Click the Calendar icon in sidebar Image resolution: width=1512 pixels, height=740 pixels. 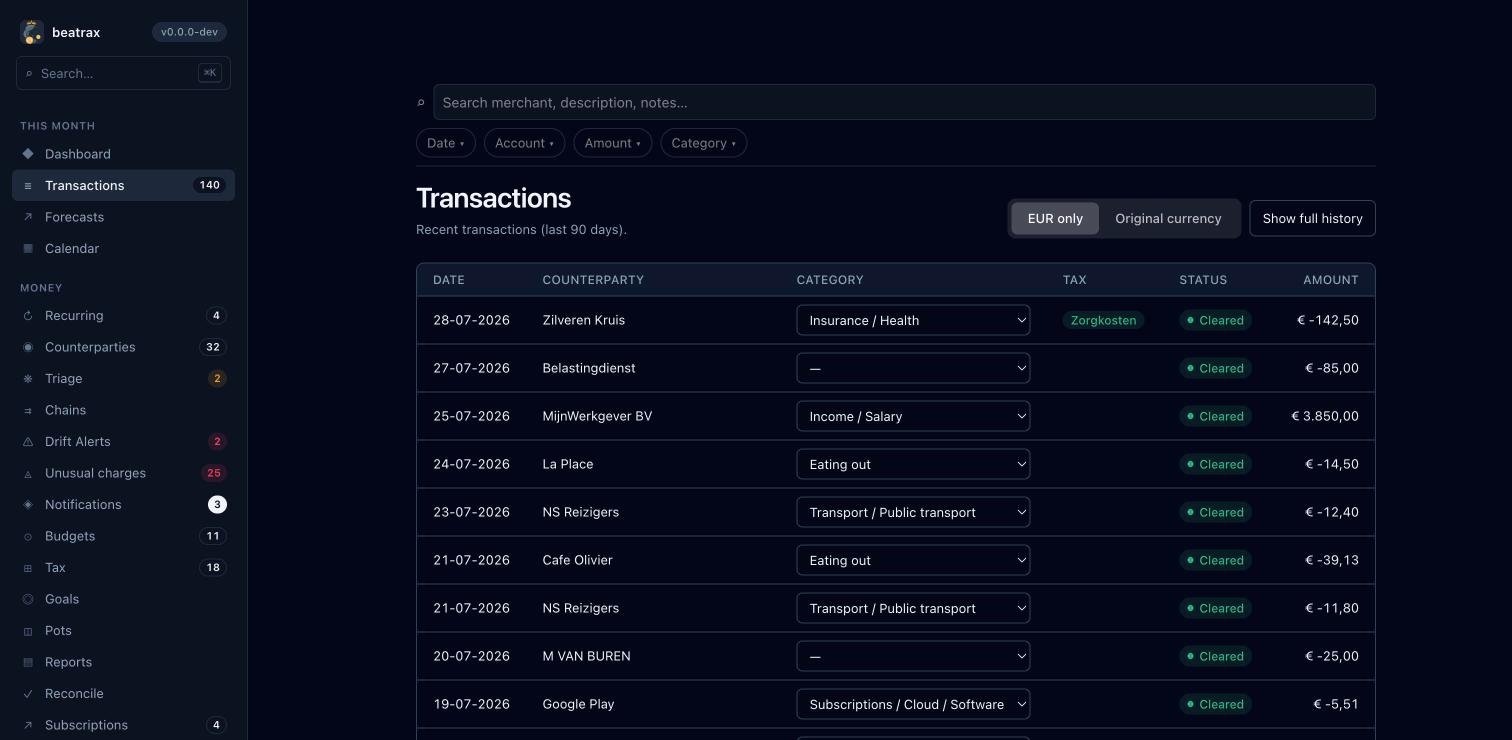28,249
